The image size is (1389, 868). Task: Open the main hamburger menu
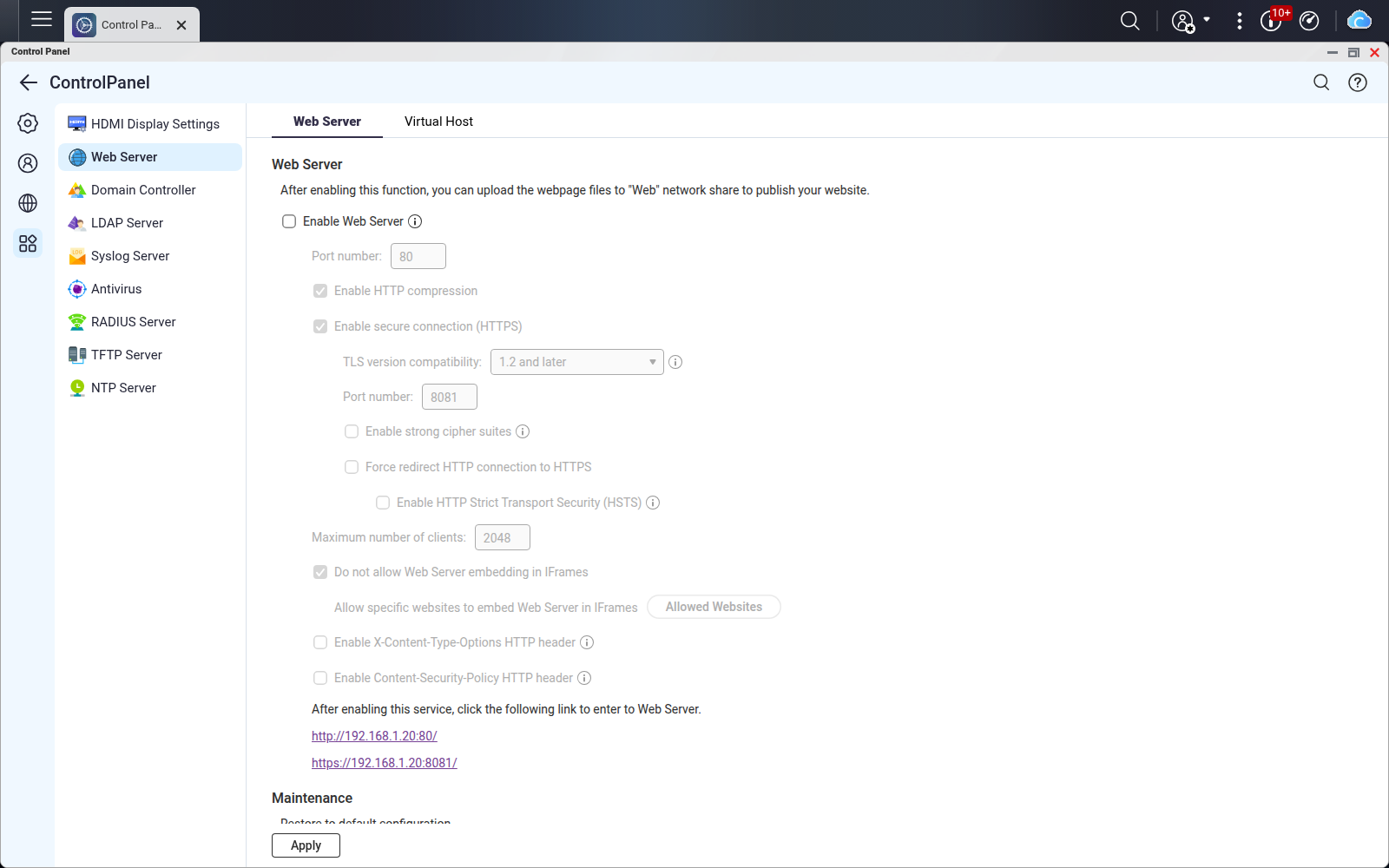(x=42, y=19)
